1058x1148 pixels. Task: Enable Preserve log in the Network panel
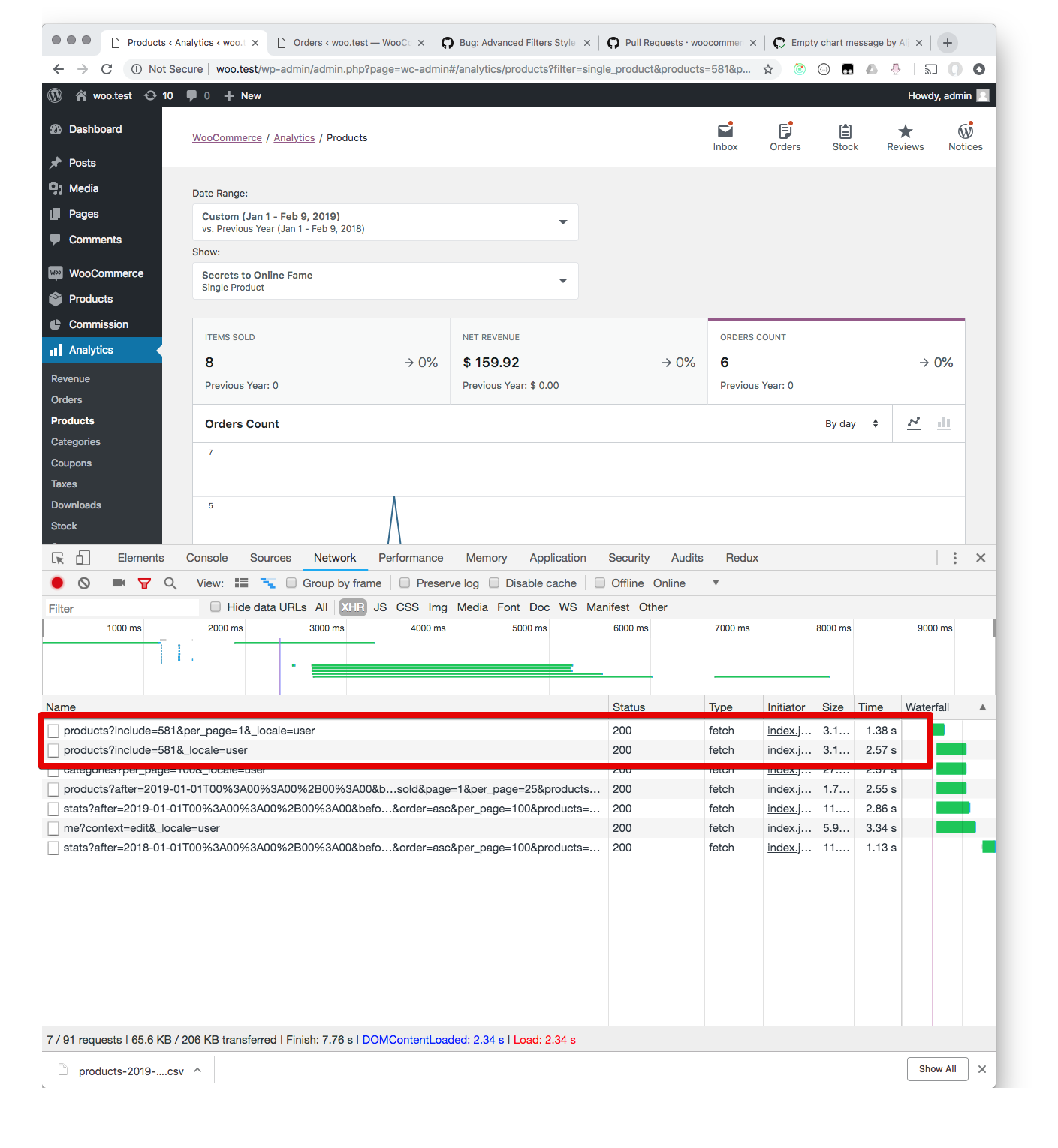pyautogui.click(x=405, y=583)
